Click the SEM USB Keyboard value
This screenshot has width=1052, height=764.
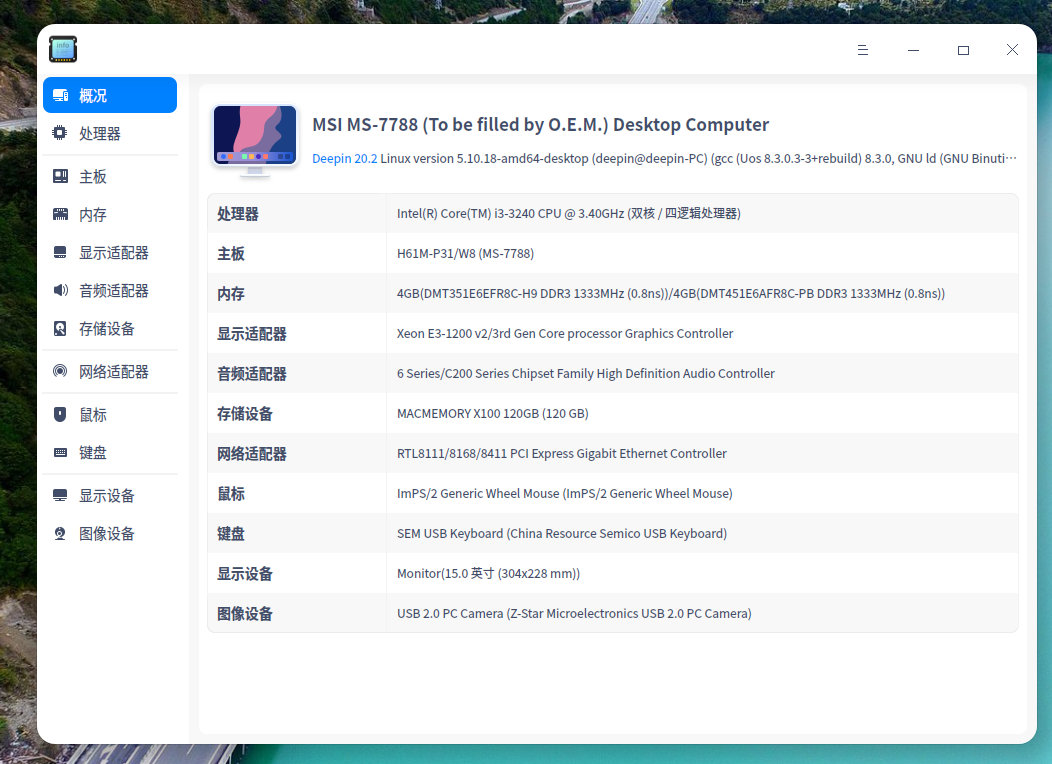(562, 533)
